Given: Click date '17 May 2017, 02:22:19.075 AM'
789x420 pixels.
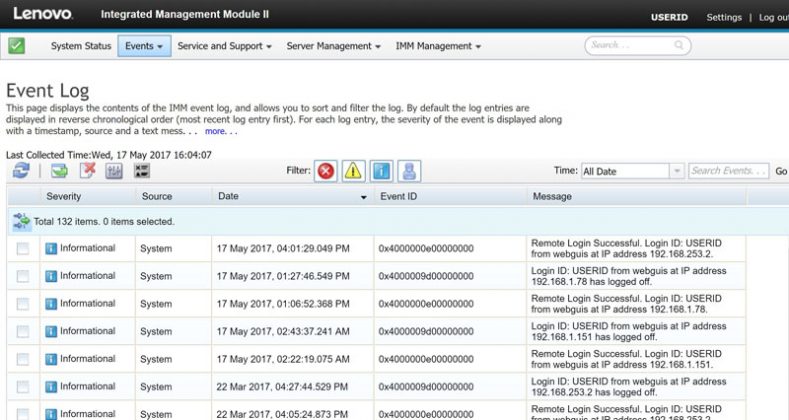Looking at the screenshot, I should [283, 359].
